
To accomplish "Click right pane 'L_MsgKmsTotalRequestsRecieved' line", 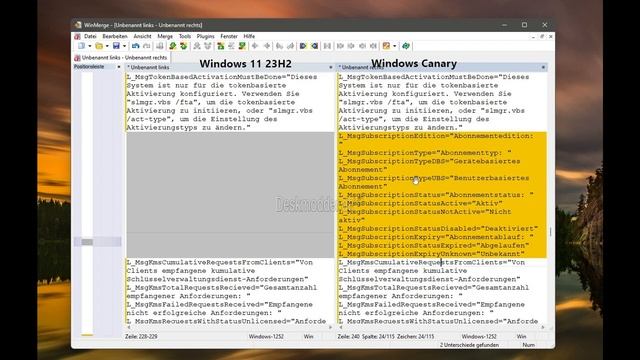I will 433,288.
